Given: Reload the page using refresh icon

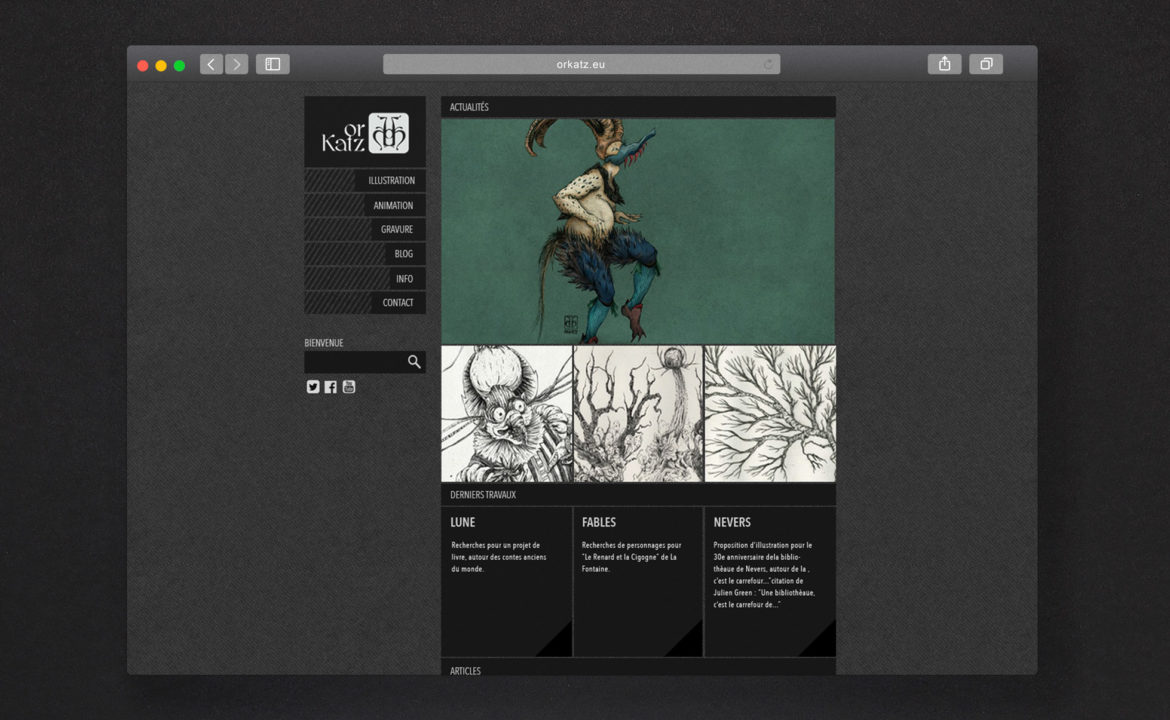Looking at the screenshot, I should [768, 64].
